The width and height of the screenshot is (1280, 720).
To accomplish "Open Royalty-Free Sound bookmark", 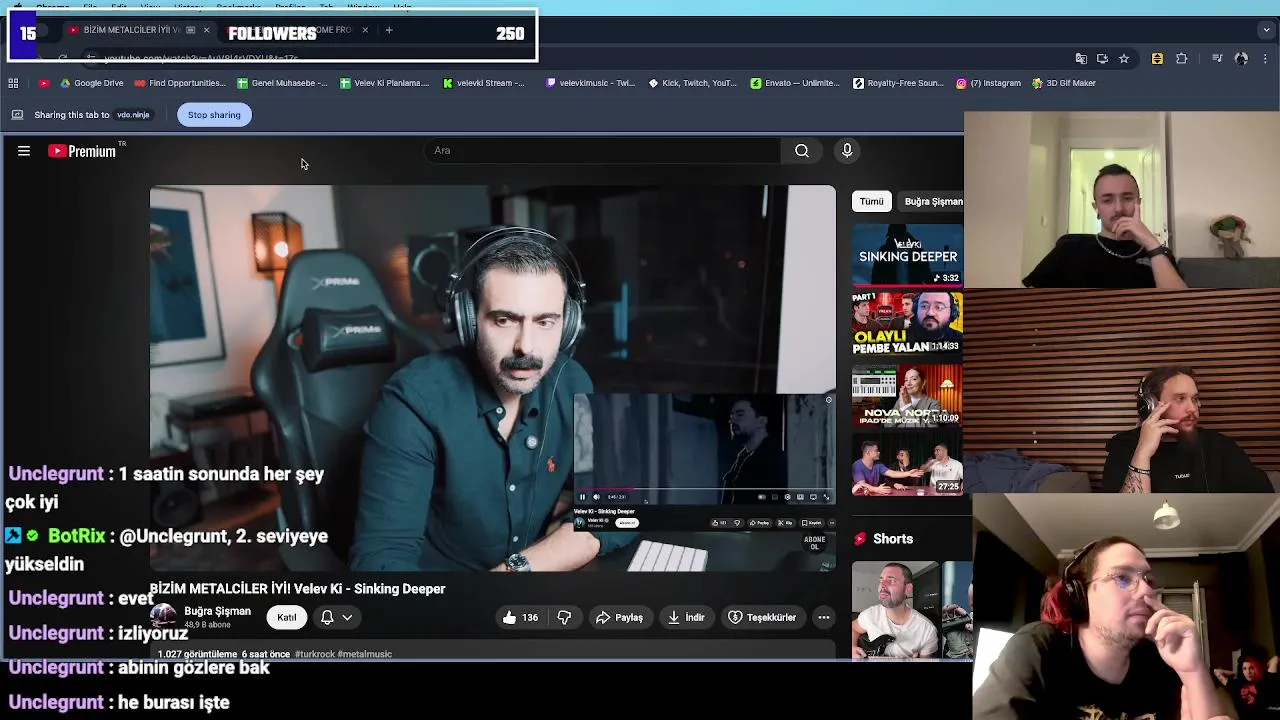I will [898, 83].
